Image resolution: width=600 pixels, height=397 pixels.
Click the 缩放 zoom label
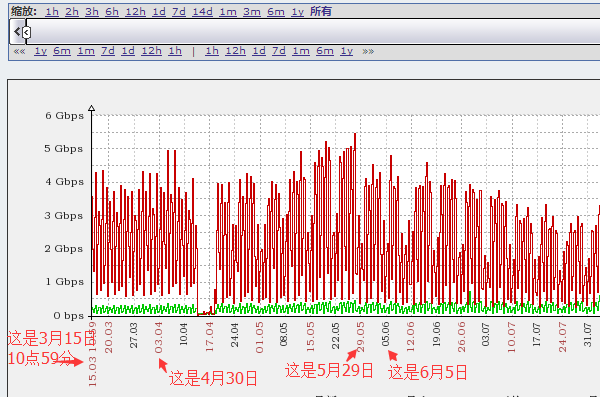coord(23,11)
